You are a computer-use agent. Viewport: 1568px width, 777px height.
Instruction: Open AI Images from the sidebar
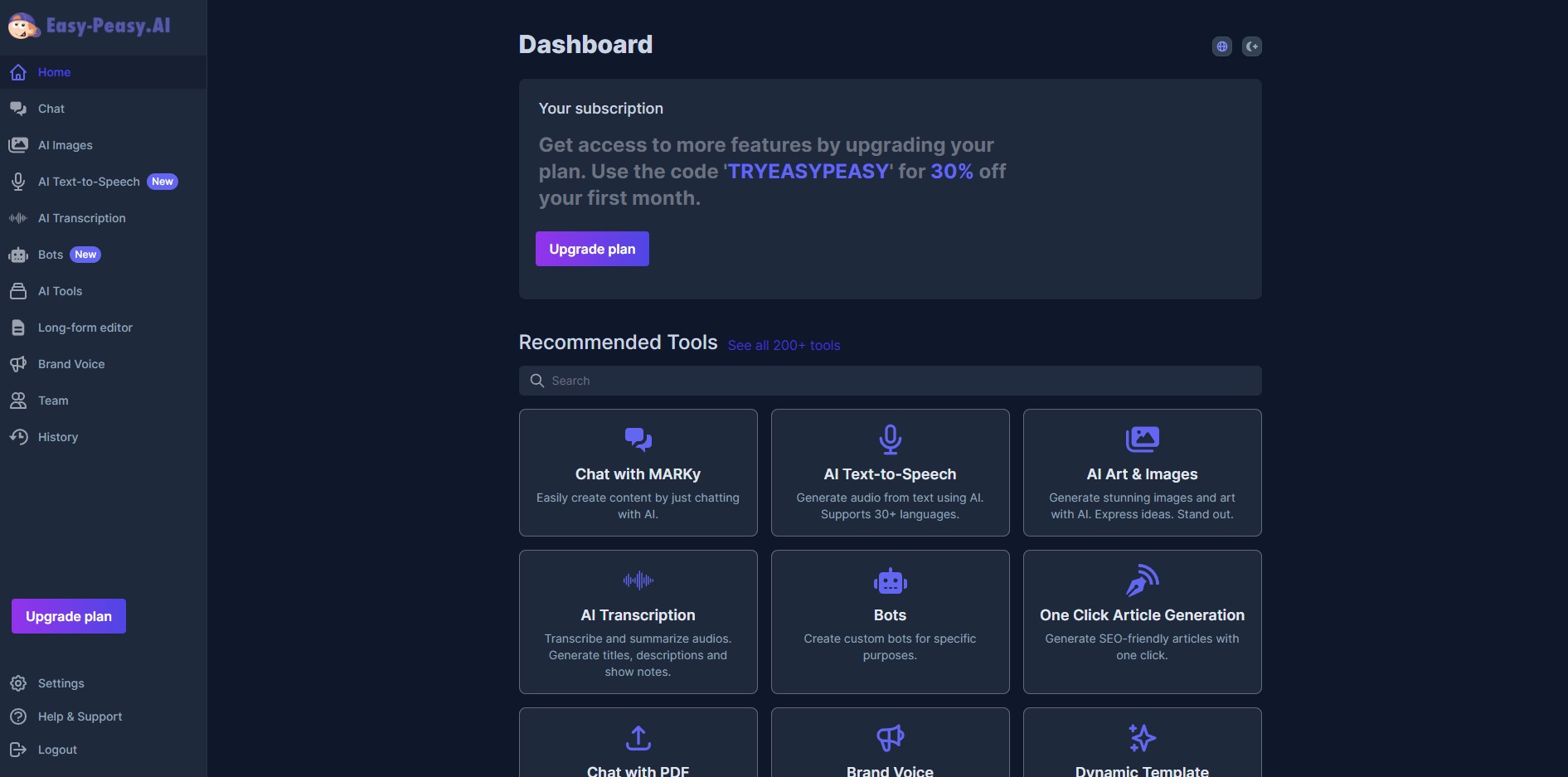tap(104, 145)
